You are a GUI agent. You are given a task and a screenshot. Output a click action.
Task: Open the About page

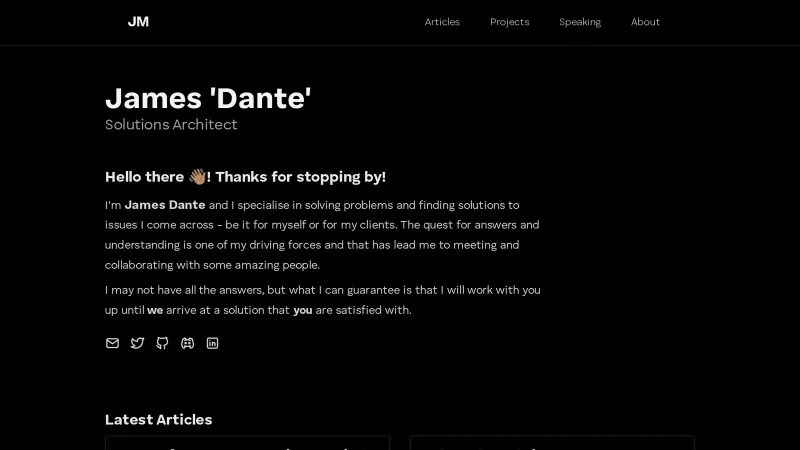[x=645, y=22]
